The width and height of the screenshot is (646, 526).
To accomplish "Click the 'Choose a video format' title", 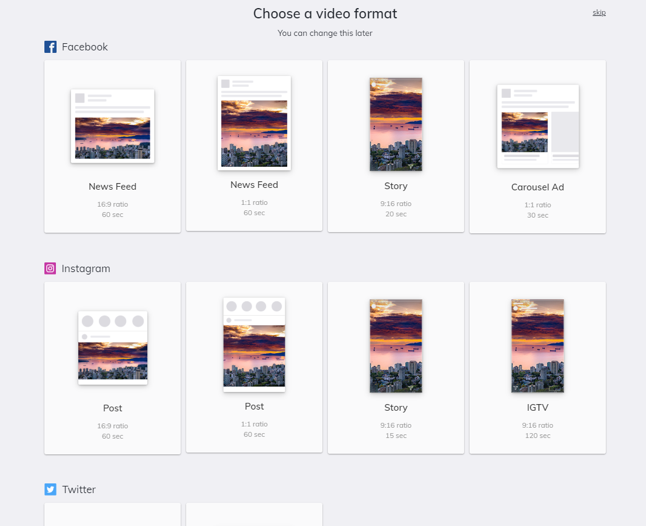I will click(325, 14).
